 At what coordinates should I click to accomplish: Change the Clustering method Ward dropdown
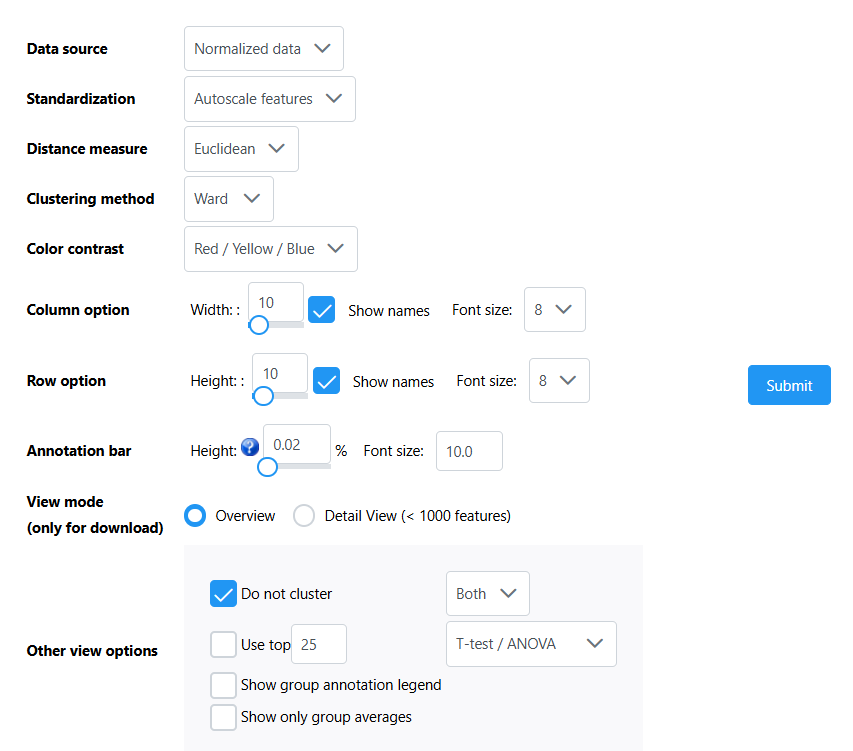228,199
